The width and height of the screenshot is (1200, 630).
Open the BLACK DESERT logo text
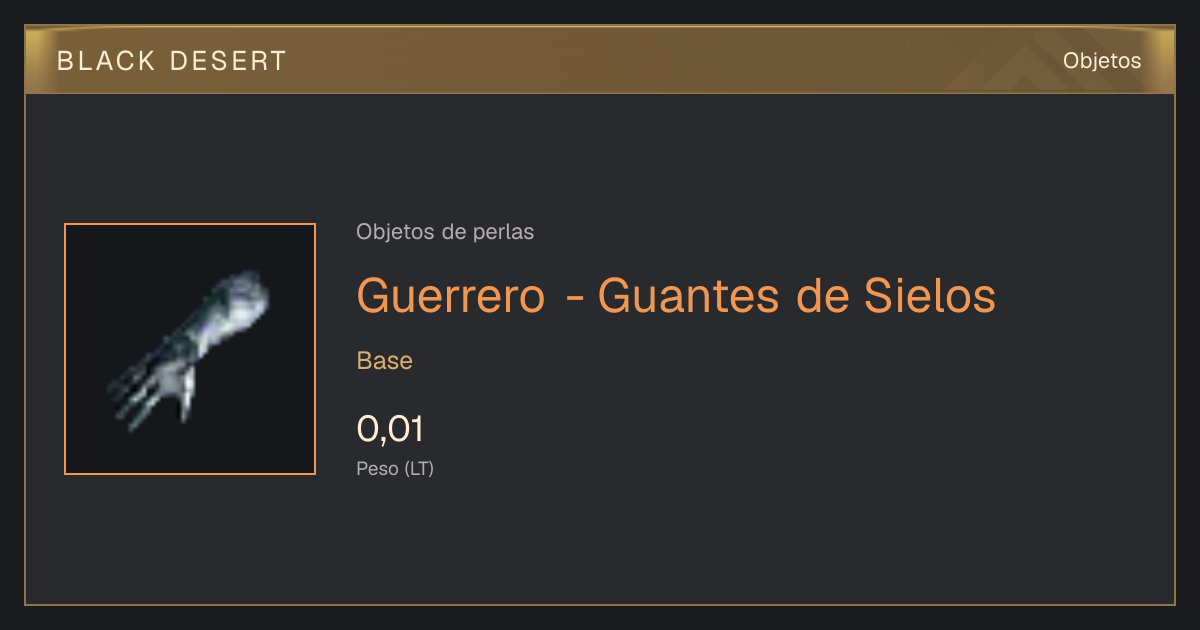point(172,61)
